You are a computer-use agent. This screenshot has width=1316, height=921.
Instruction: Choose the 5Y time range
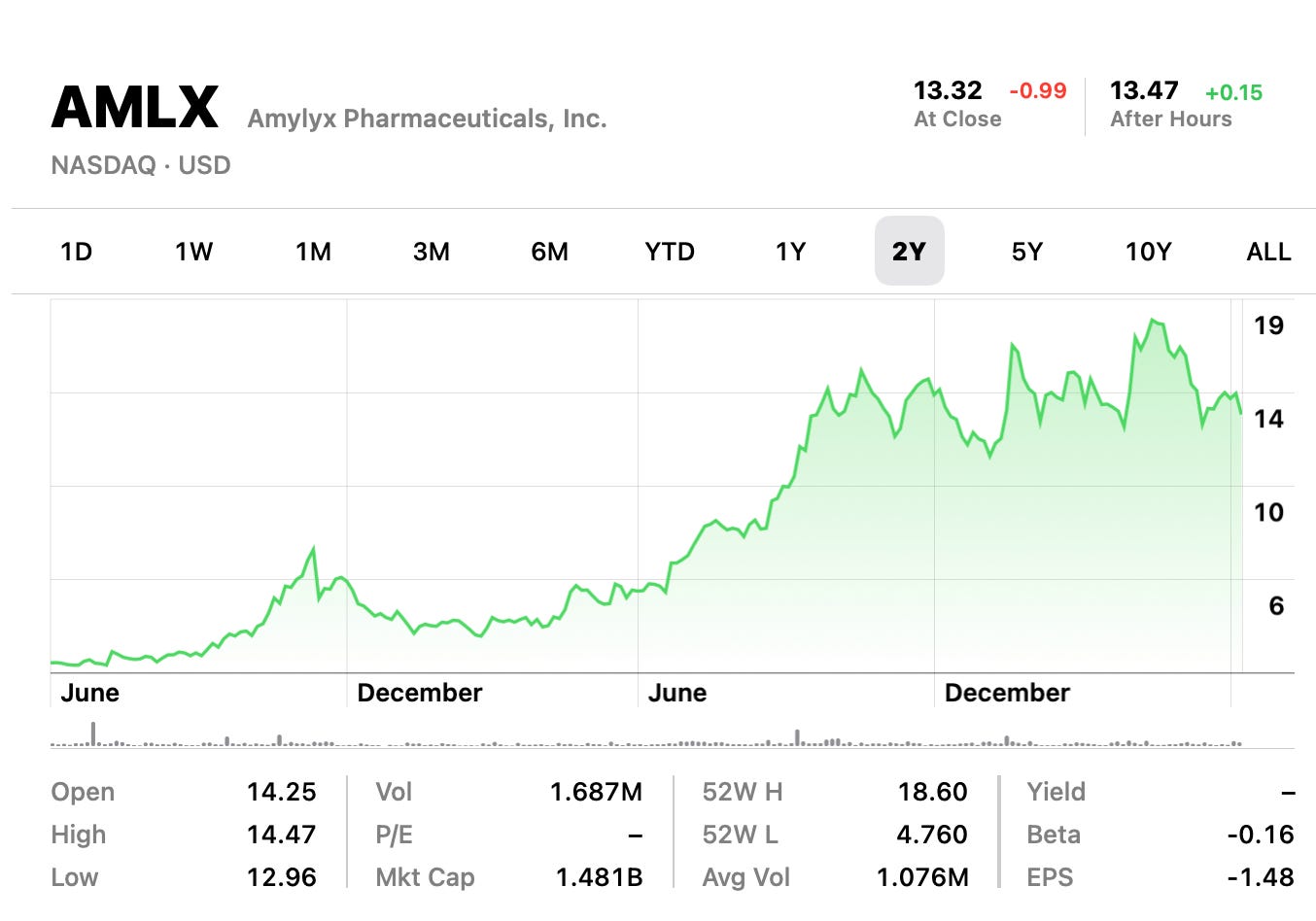coord(1026,252)
